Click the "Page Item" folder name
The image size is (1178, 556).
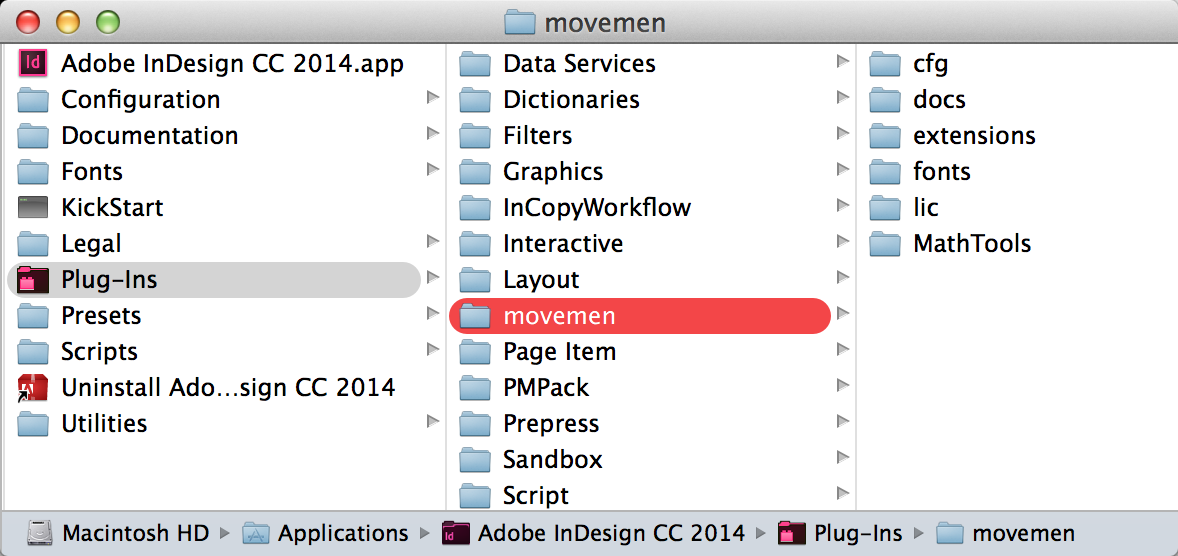559,352
